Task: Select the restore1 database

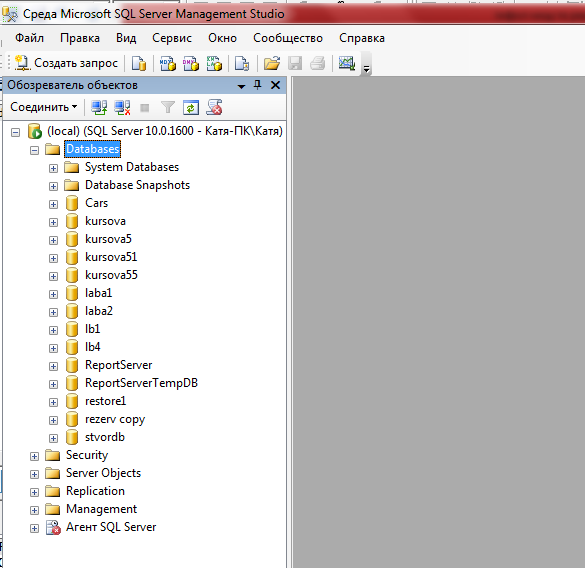Action: pyautogui.click(x=106, y=401)
